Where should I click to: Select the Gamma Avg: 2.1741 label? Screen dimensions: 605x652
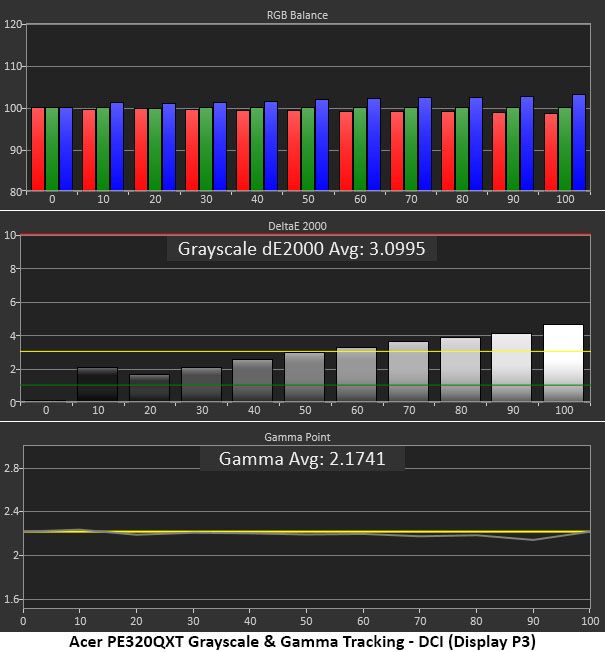pyautogui.click(x=302, y=459)
